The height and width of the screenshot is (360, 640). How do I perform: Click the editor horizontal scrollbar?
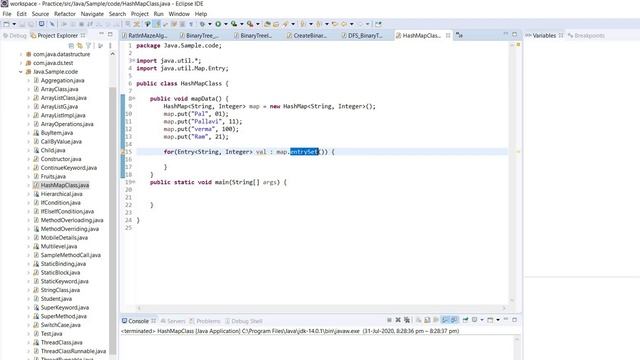click(322, 308)
